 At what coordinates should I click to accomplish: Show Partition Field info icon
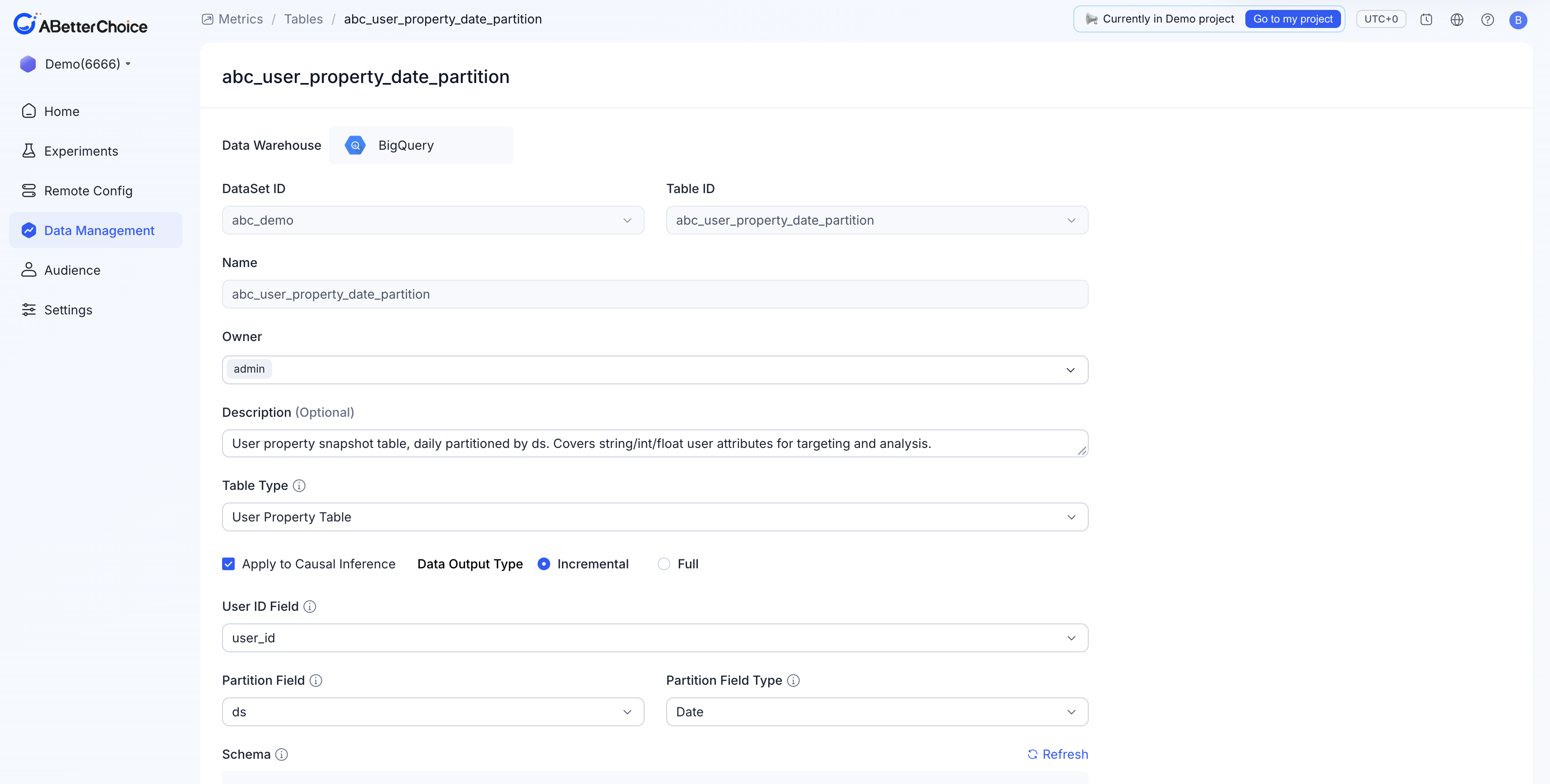pyautogui.click(x=316, y=681)
